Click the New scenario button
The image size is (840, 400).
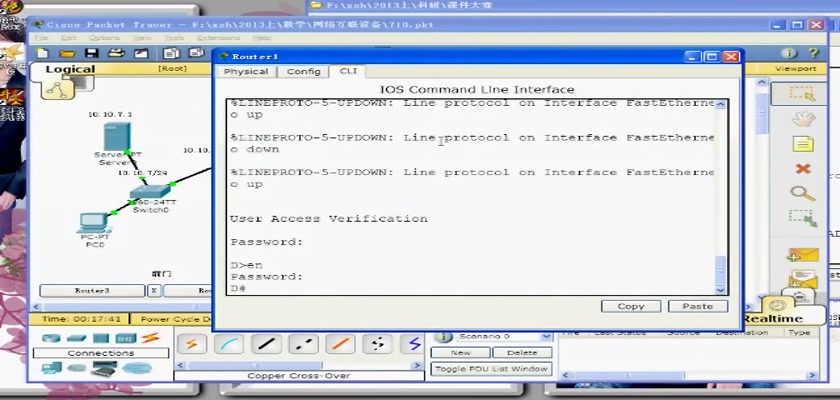460,353
